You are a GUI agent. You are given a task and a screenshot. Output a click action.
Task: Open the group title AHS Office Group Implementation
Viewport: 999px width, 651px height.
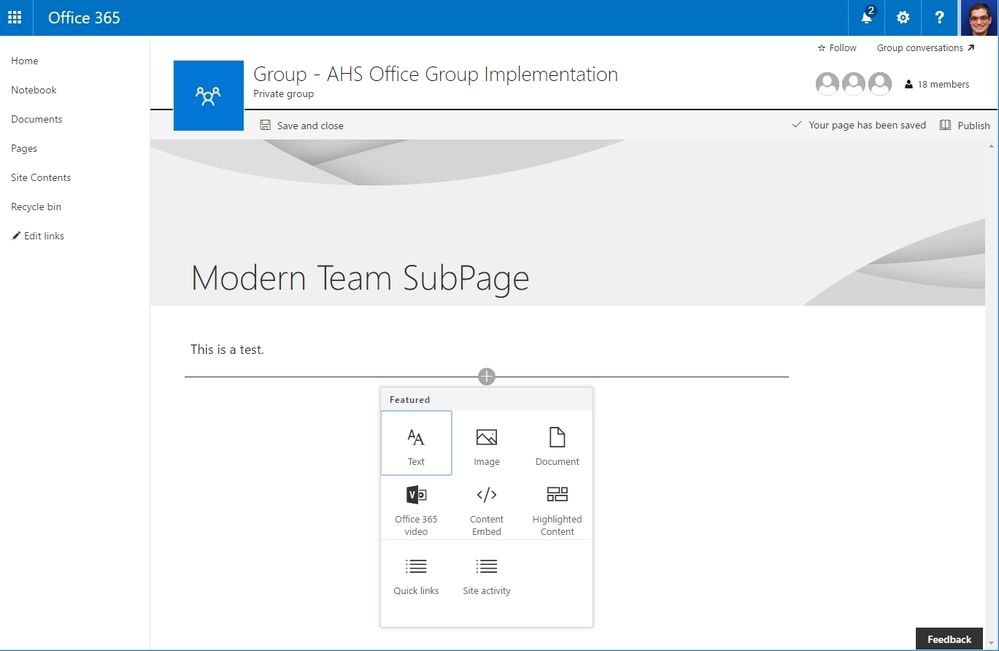pos(435,74)
